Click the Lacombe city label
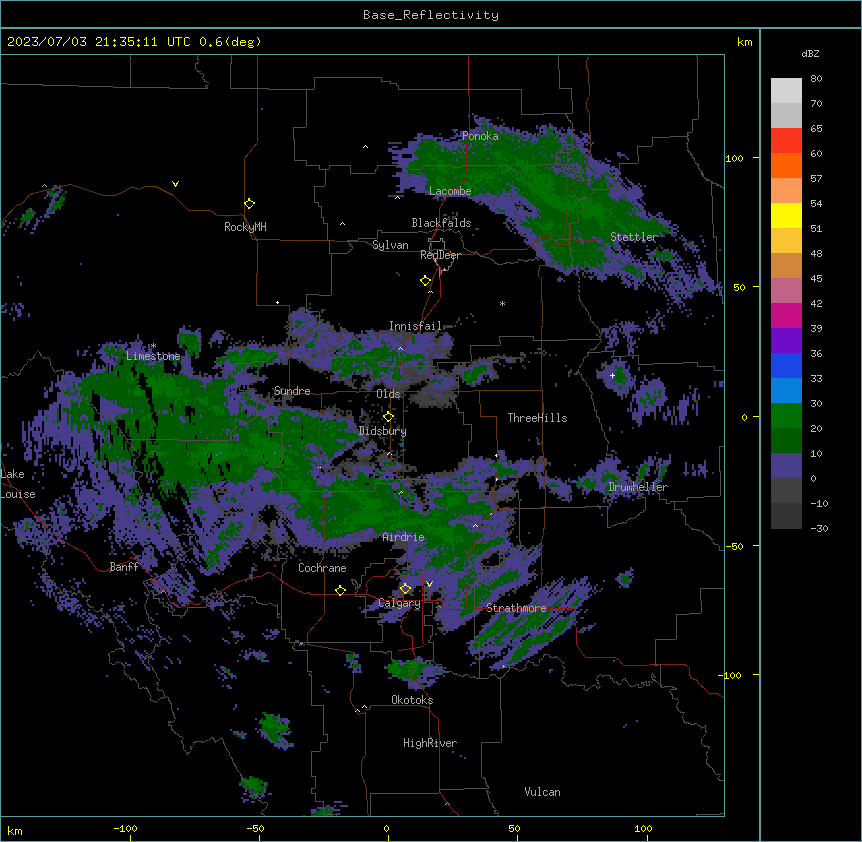This screenshot has width=862, height=842. [450, 191]
